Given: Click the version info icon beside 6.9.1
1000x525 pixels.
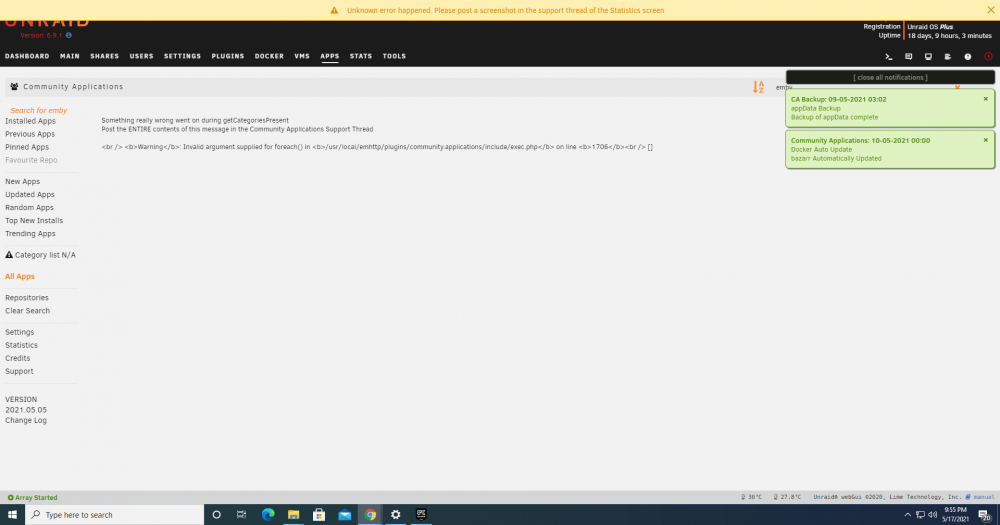Looking at the screenshot, I should (x=69, y=35).
